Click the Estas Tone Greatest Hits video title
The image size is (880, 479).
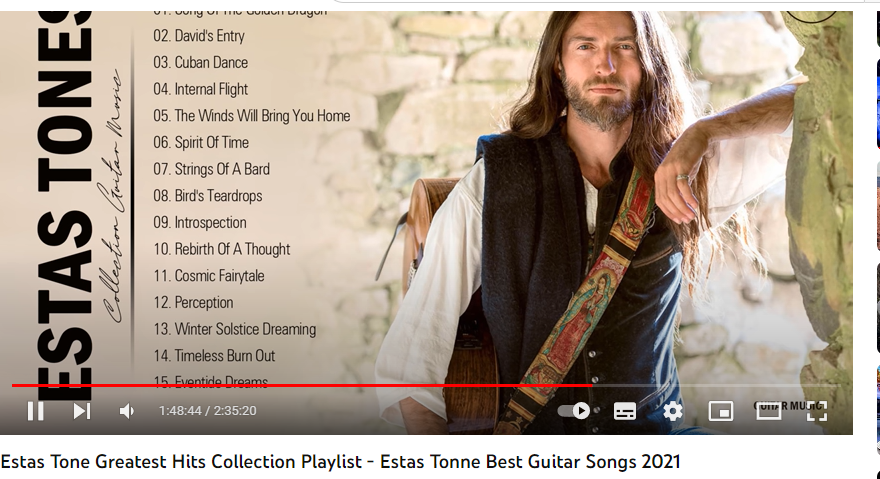(x=340, y=462)
